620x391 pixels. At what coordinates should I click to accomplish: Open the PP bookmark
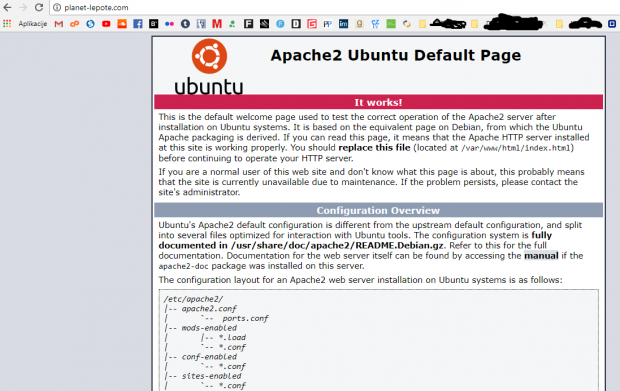[x=327, y=24]
